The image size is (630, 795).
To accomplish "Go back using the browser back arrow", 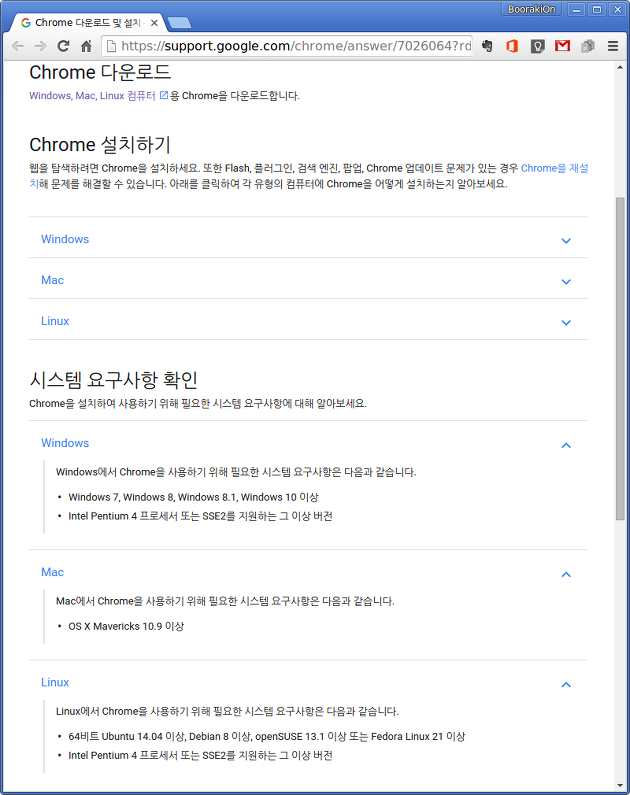I will click(x=18, y=46).
